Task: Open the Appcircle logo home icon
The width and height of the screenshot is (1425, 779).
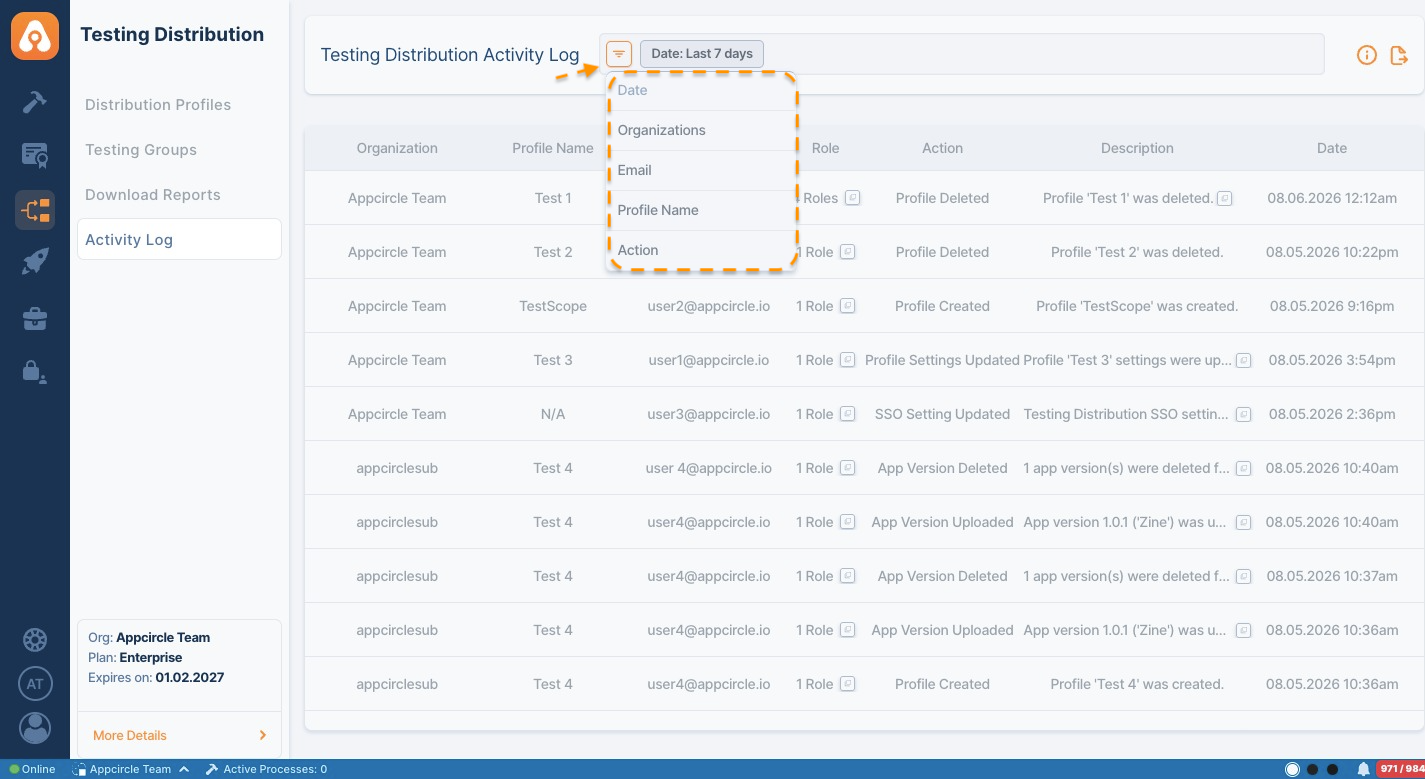Action: point(35,35)
